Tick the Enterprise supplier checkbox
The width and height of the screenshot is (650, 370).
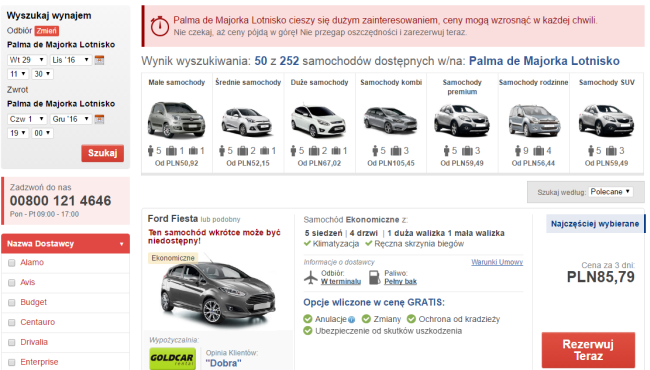click(x=12, y=362)
